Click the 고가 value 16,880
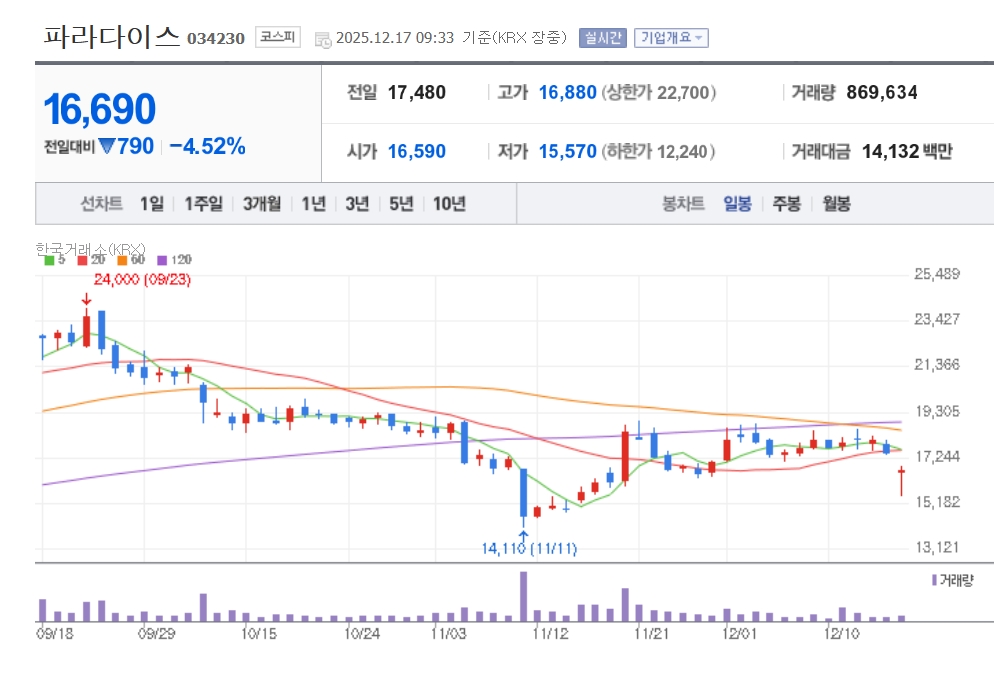Screen dimensions: 994x681 point(567,93)
